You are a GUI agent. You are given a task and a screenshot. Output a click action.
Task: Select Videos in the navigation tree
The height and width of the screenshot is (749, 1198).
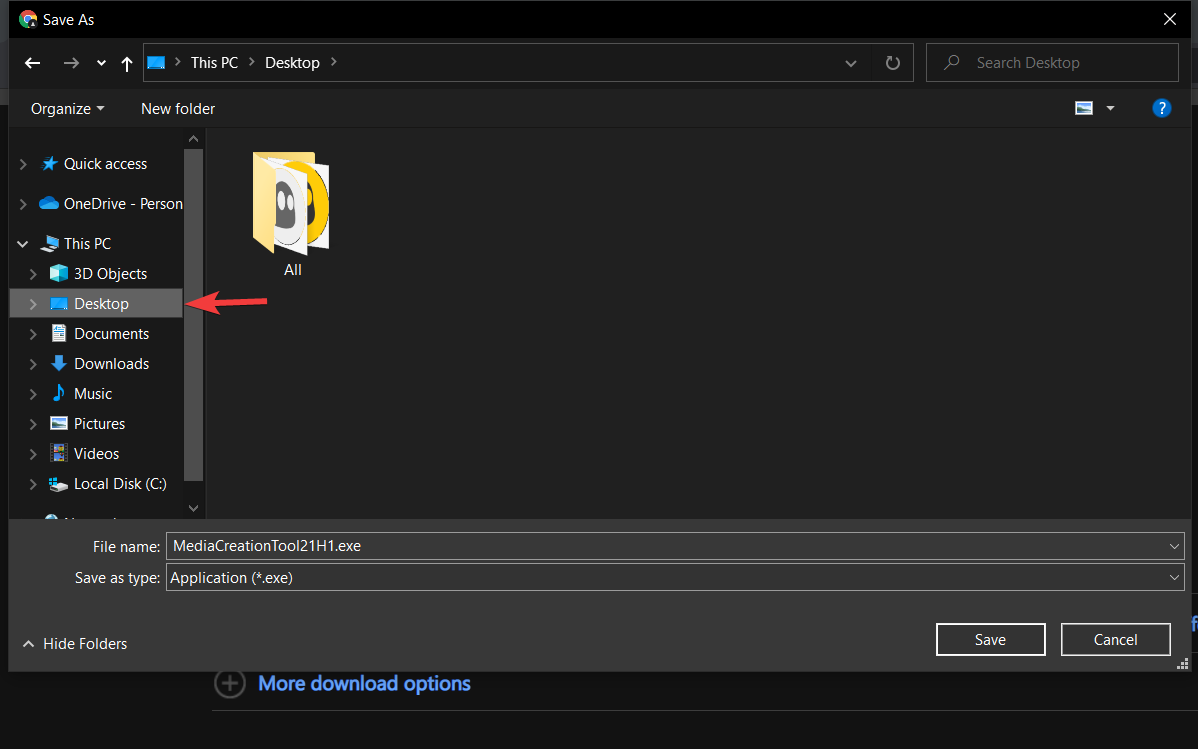(96, 453)
